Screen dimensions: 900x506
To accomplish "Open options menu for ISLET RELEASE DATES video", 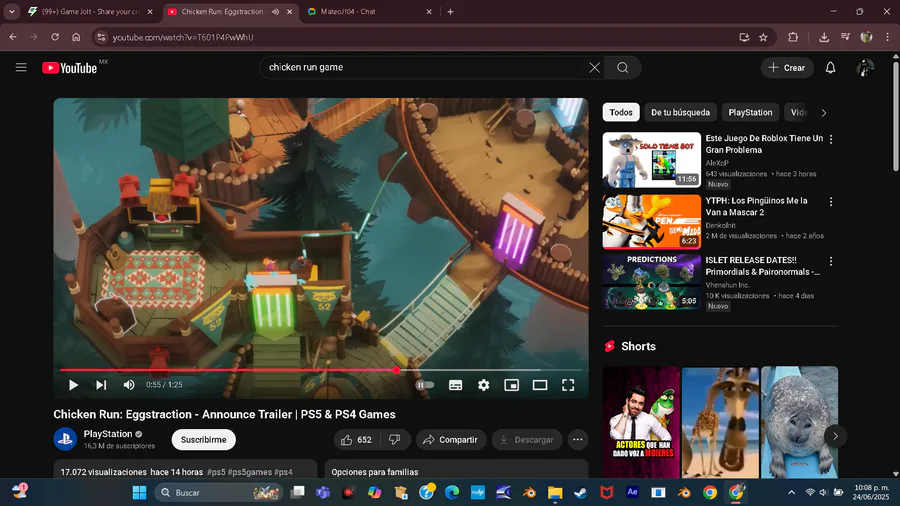I will [x=831, y=261].
